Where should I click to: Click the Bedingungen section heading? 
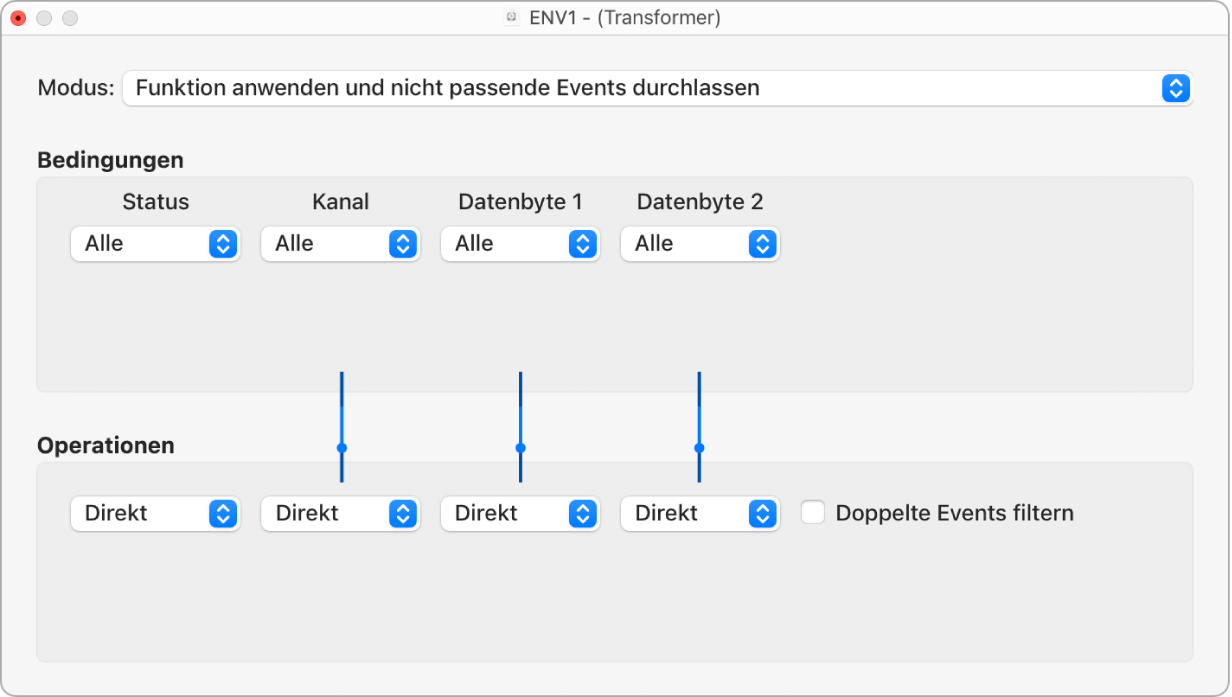[x=109, y=160]
